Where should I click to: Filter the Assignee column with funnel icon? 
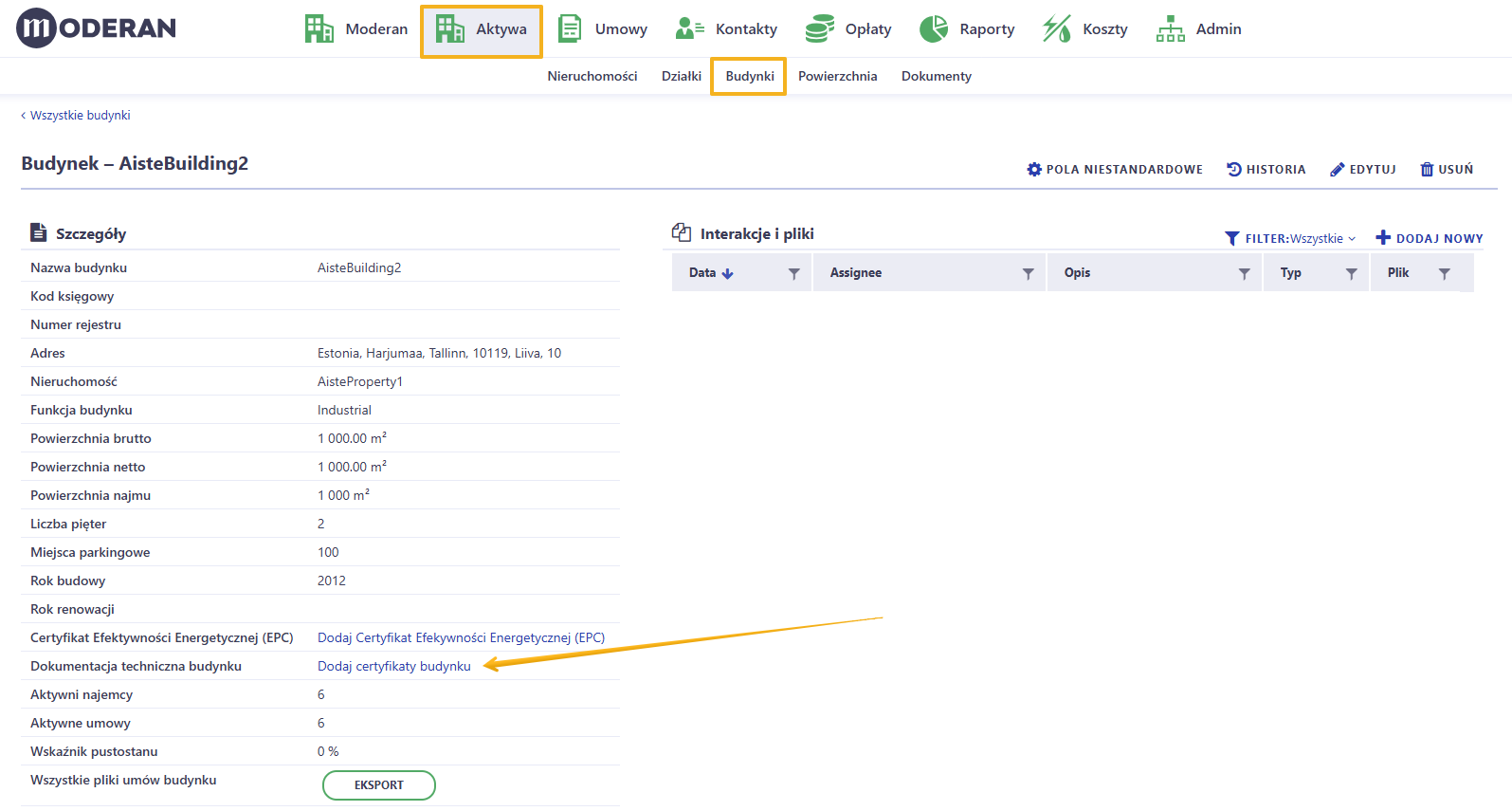coord(1029,273)
